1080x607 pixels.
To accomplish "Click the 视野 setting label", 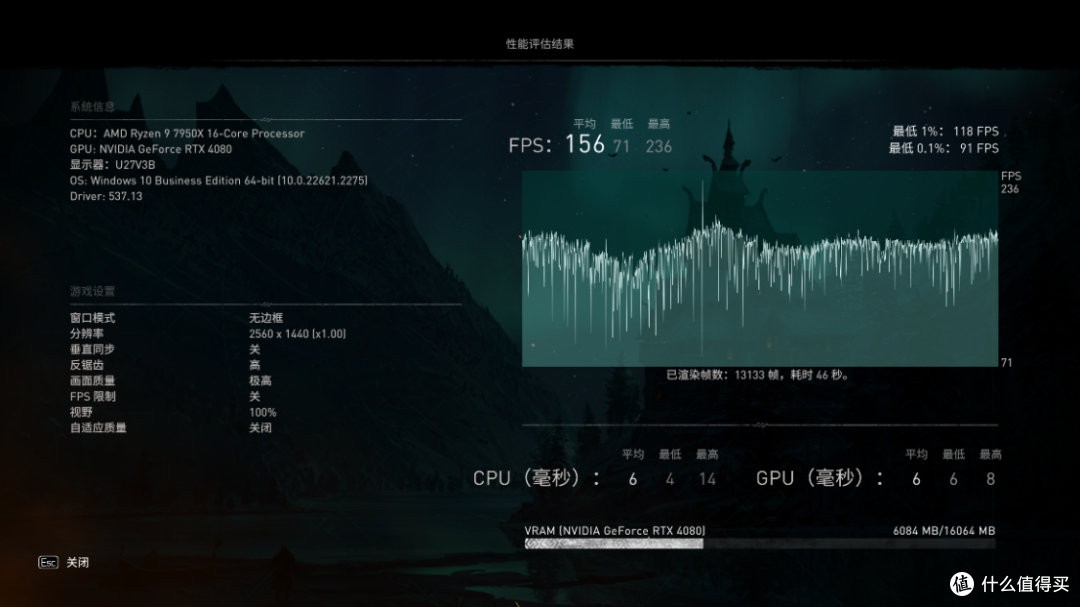I will coord(81,413).
